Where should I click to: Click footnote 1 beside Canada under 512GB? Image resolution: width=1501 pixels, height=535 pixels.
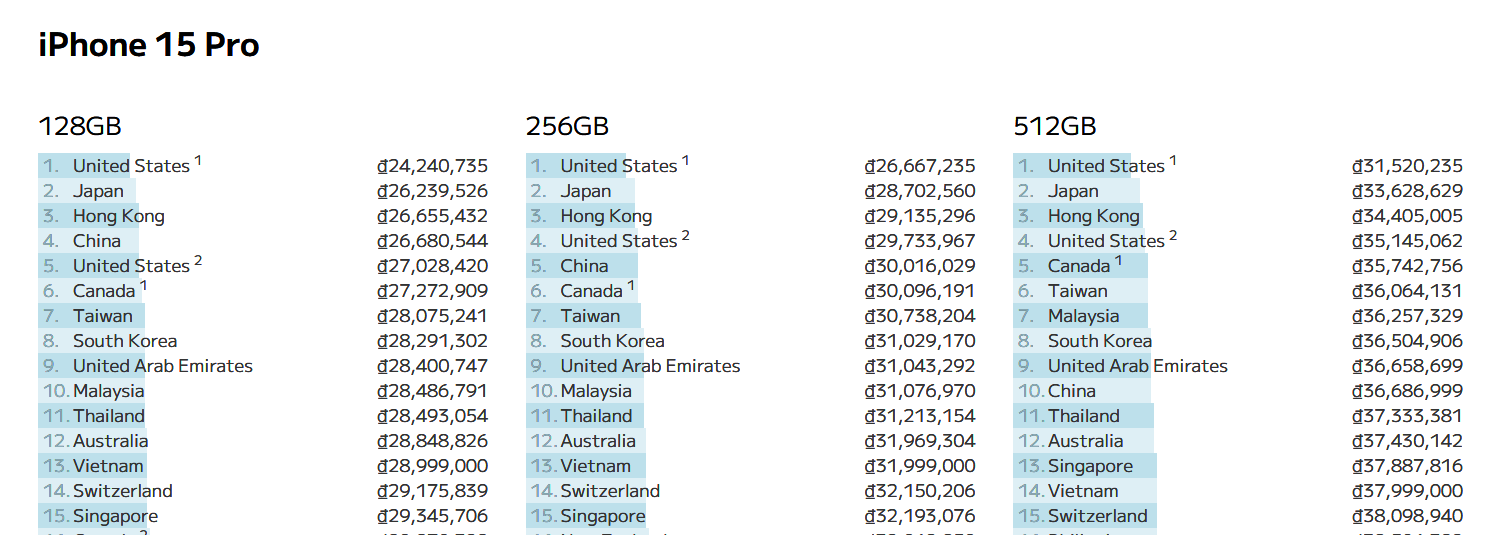tap(1118, 261)
